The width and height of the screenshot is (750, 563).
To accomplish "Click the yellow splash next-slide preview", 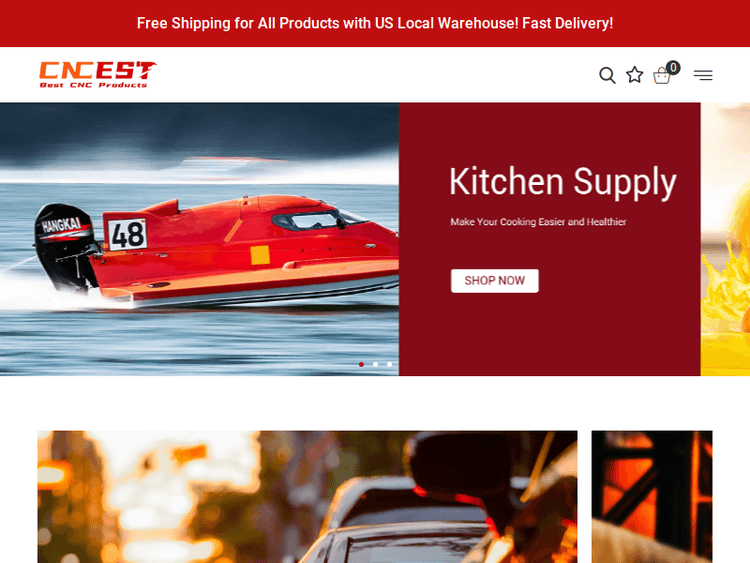I will tap(725, 239).
